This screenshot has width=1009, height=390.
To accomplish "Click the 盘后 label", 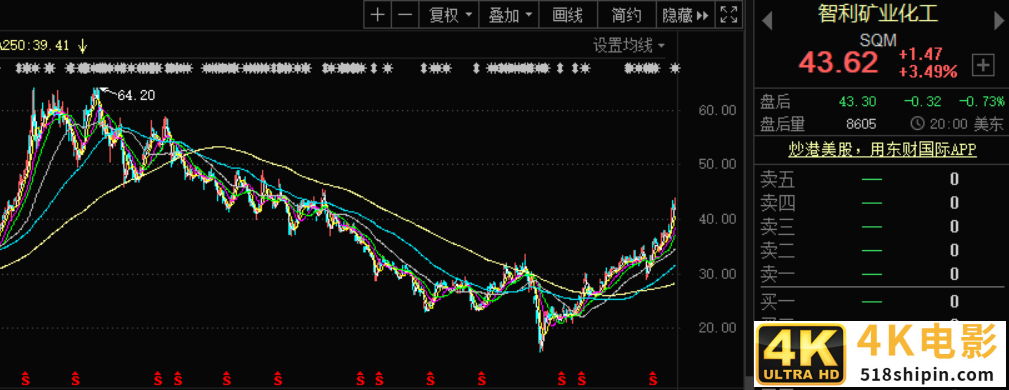I will coord(775,102).
